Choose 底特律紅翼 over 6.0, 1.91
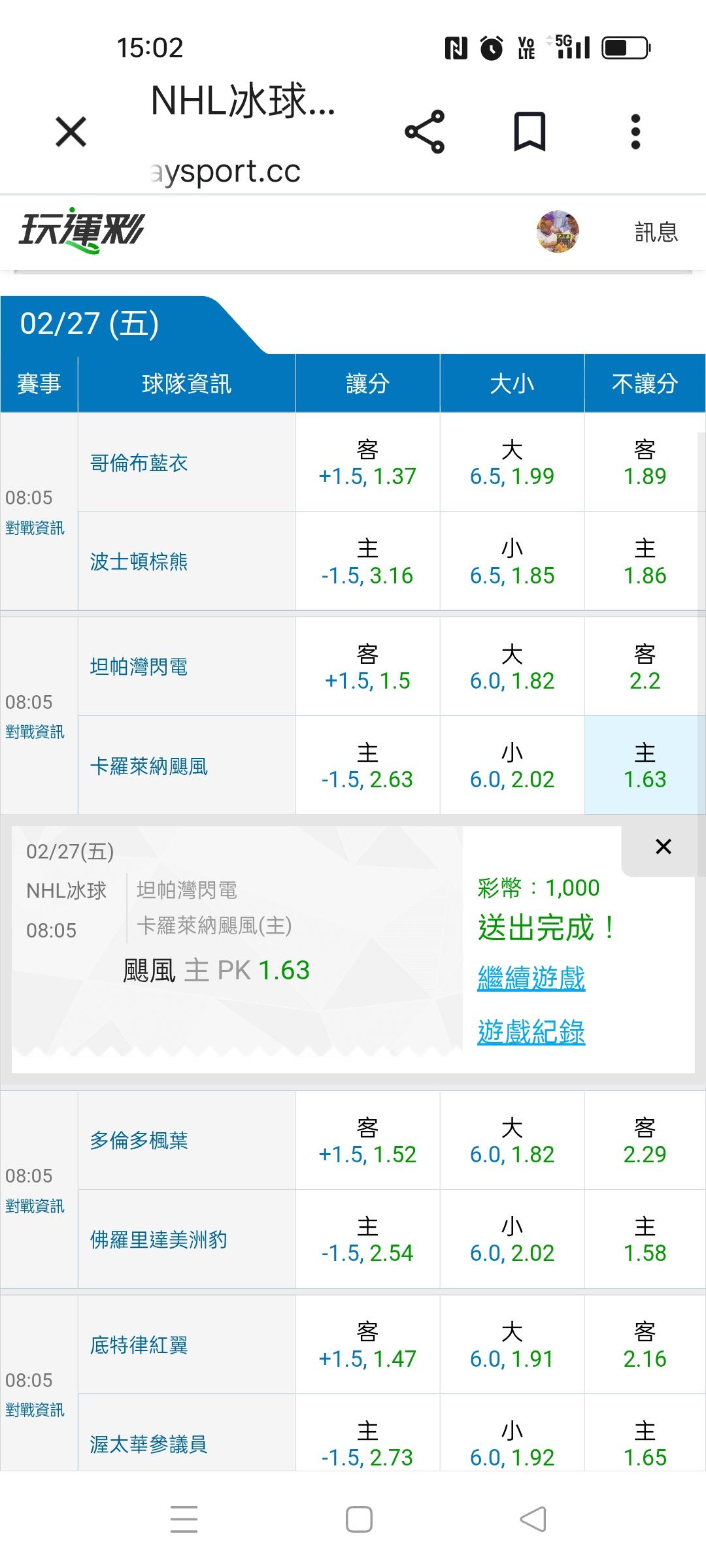This screenshot has height=1568, width=706. click(512, 1345)
